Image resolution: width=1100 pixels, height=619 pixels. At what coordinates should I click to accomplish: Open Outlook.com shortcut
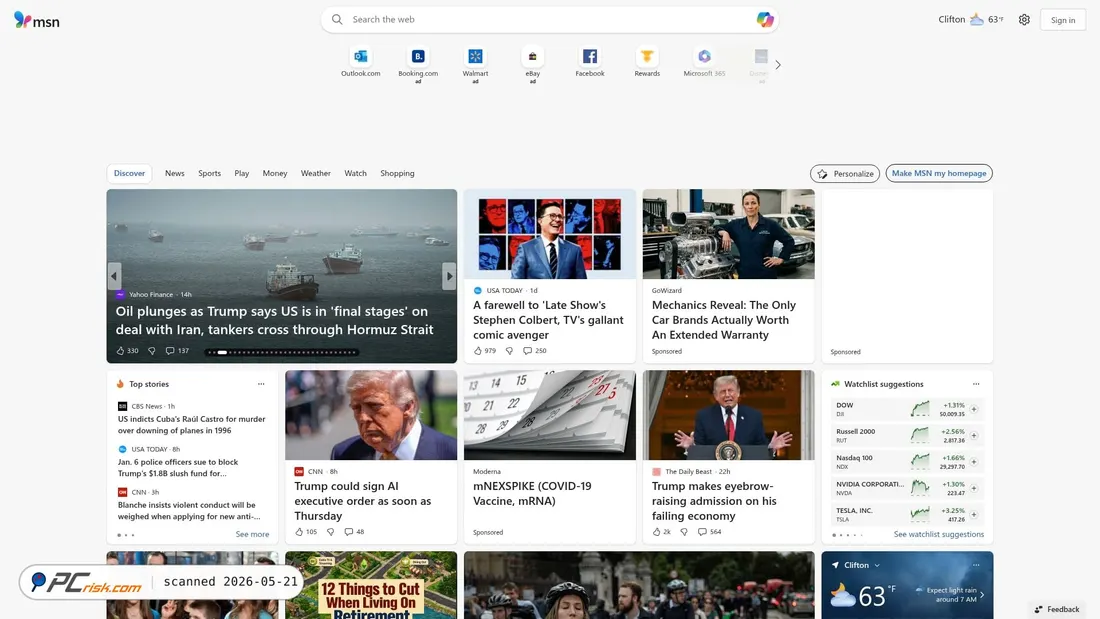[x=361, y=62]
